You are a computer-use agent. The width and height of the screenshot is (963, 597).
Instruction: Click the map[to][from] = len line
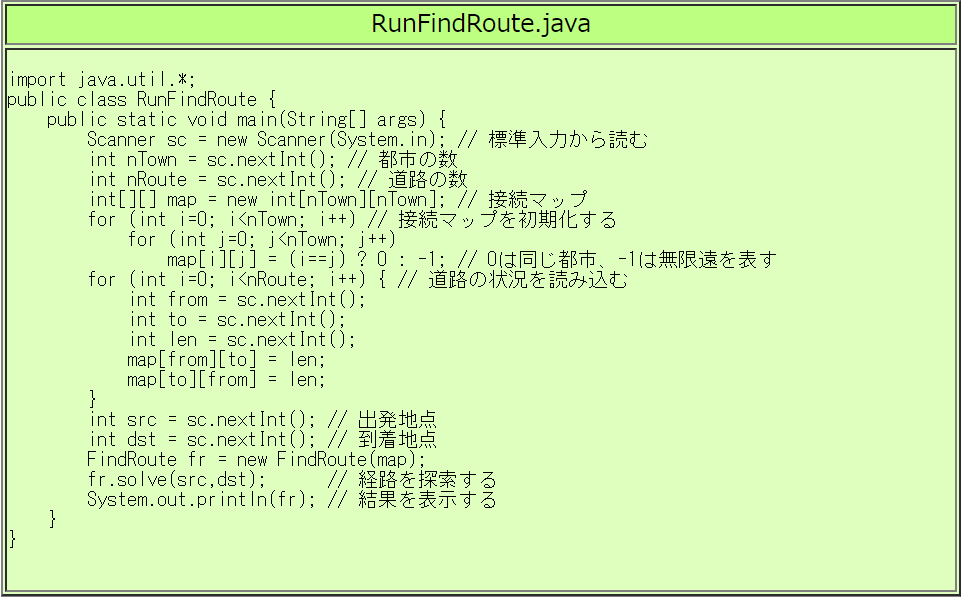pos(226,380)
